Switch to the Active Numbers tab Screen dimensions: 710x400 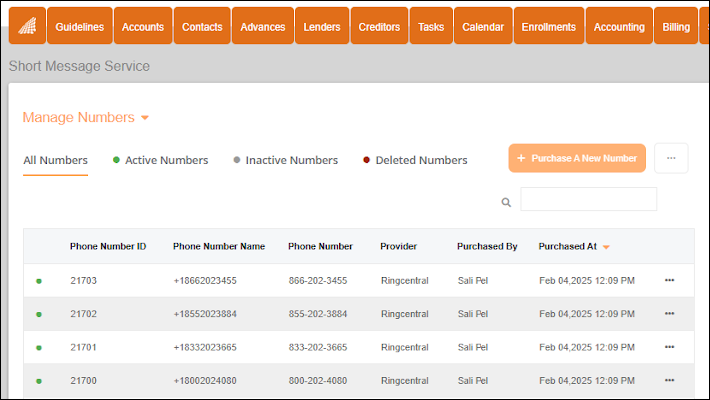tap(160, 160)
